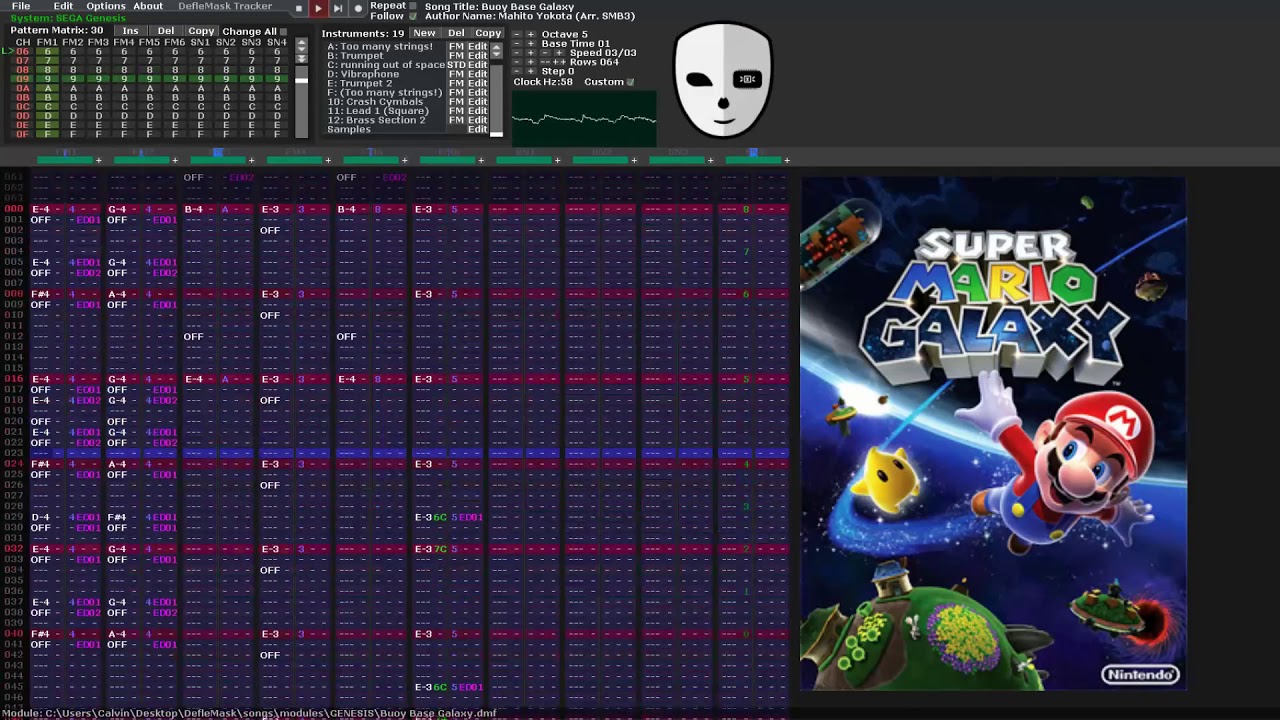
Task: Click instruments list vertical scrollbar
Action: click(497, 100)
